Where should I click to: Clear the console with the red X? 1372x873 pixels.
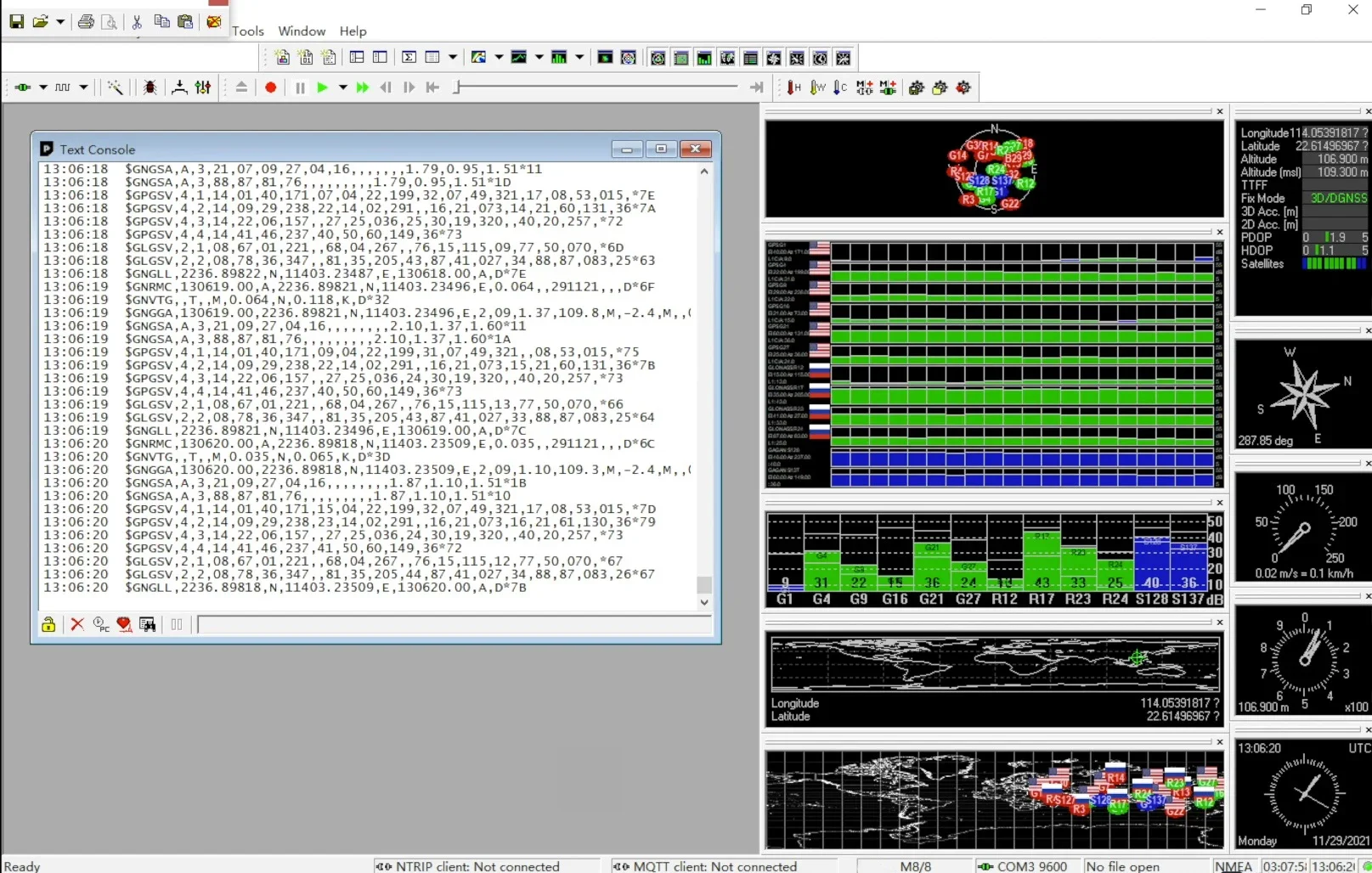[x=77, y=625]
